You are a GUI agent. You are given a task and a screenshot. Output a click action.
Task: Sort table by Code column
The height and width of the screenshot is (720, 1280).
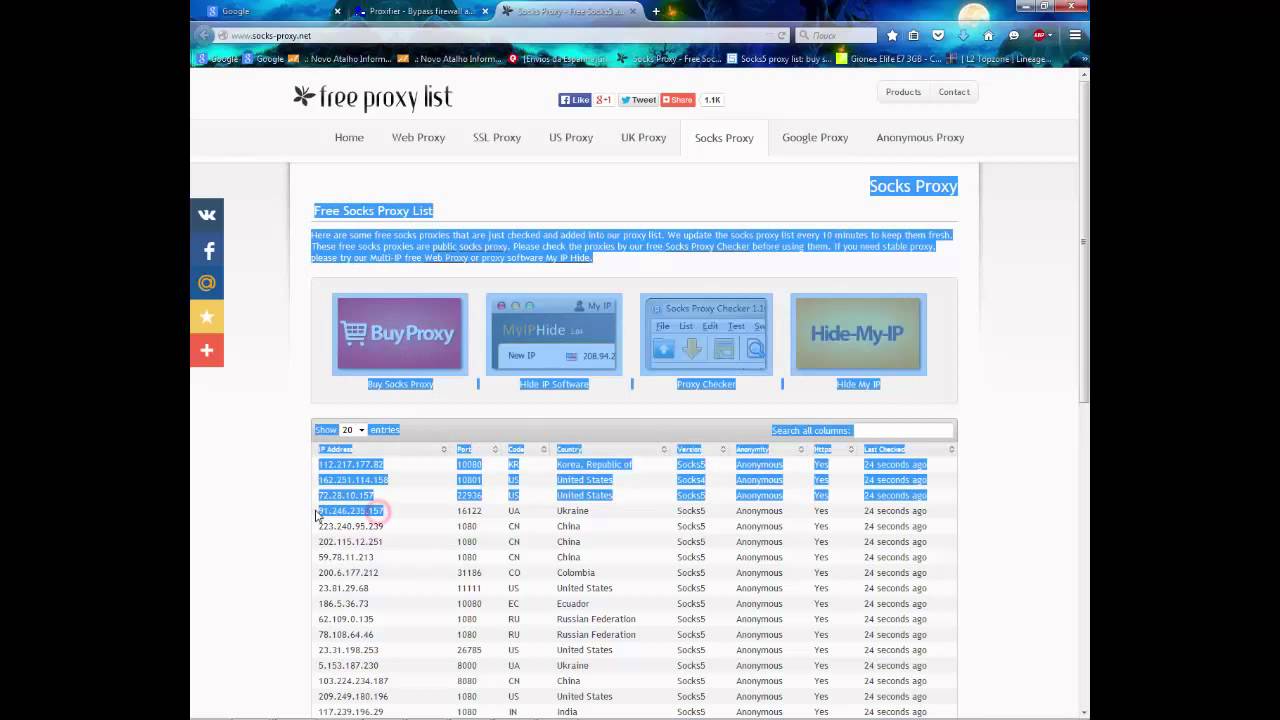click(527, 449)
